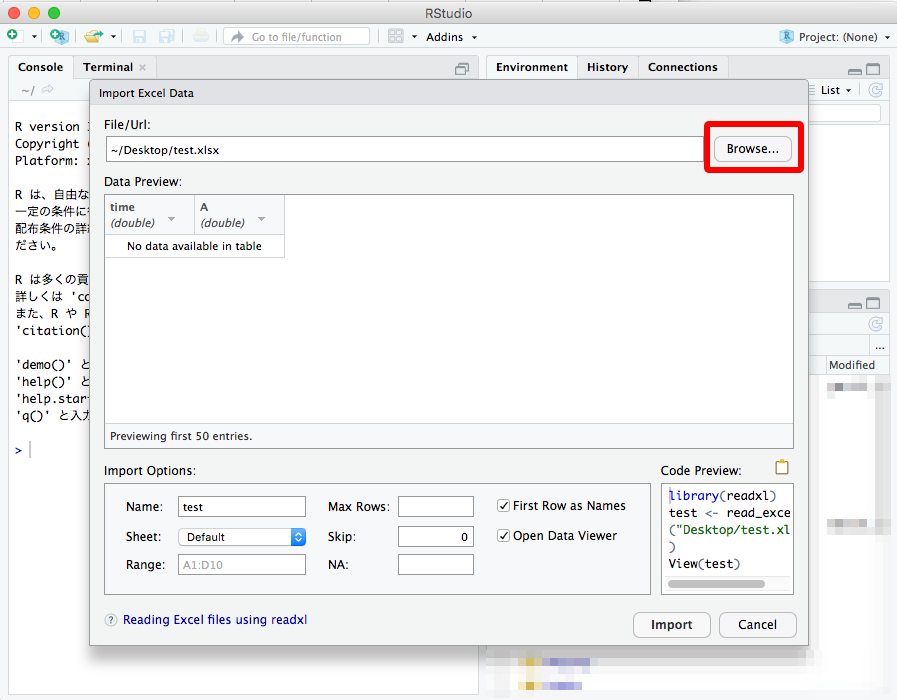The width and height of the screenshot is (897, 700).
Task: Click the view current directory arrow icon
Action: tap(47, 89)
